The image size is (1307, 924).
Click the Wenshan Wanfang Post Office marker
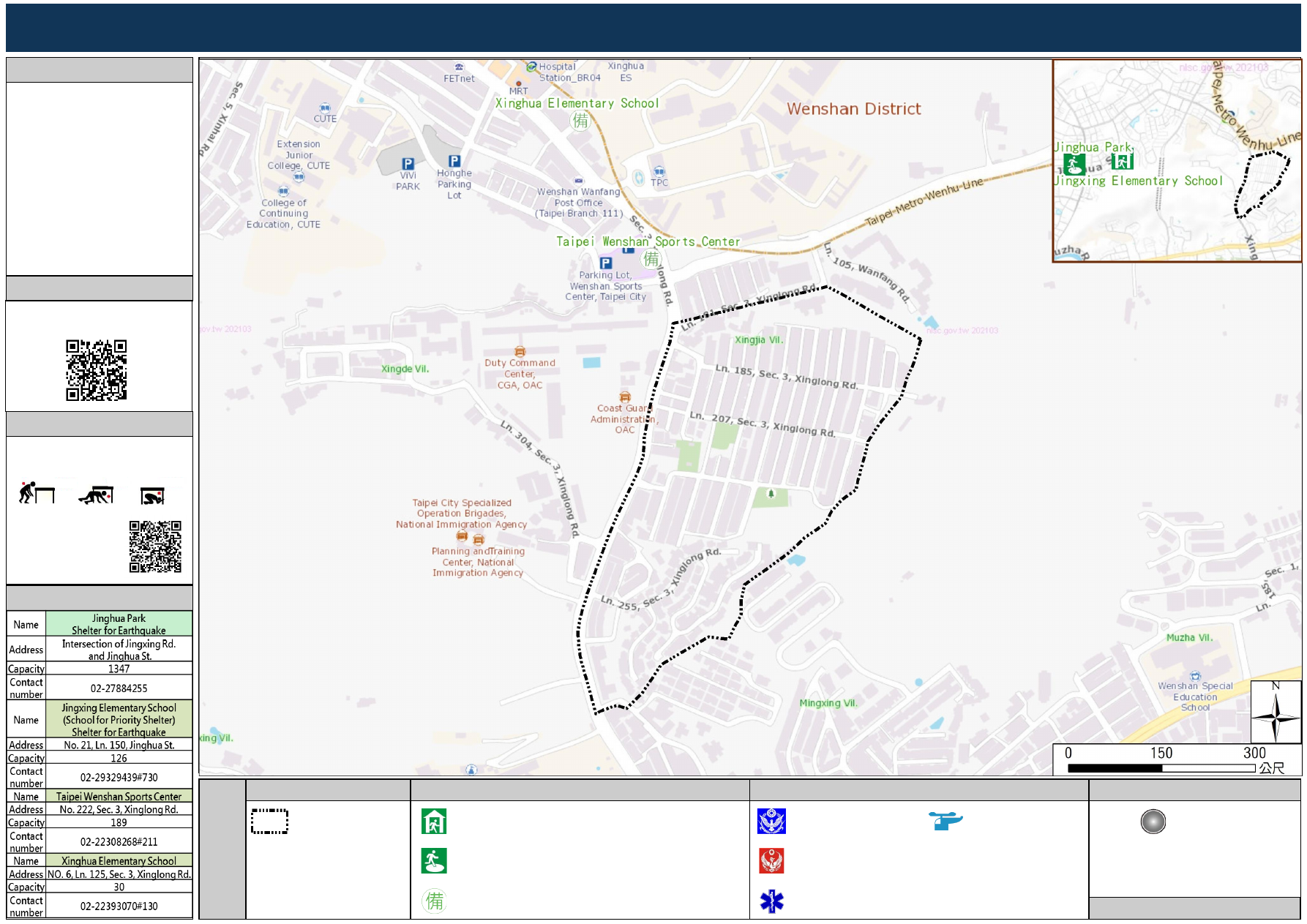(x=579, y=180)
